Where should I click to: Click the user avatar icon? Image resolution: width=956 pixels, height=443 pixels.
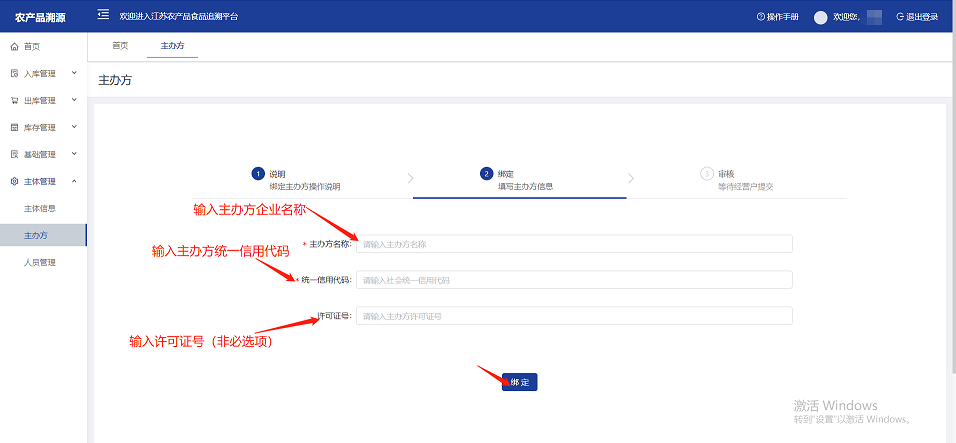pos(821,17)
